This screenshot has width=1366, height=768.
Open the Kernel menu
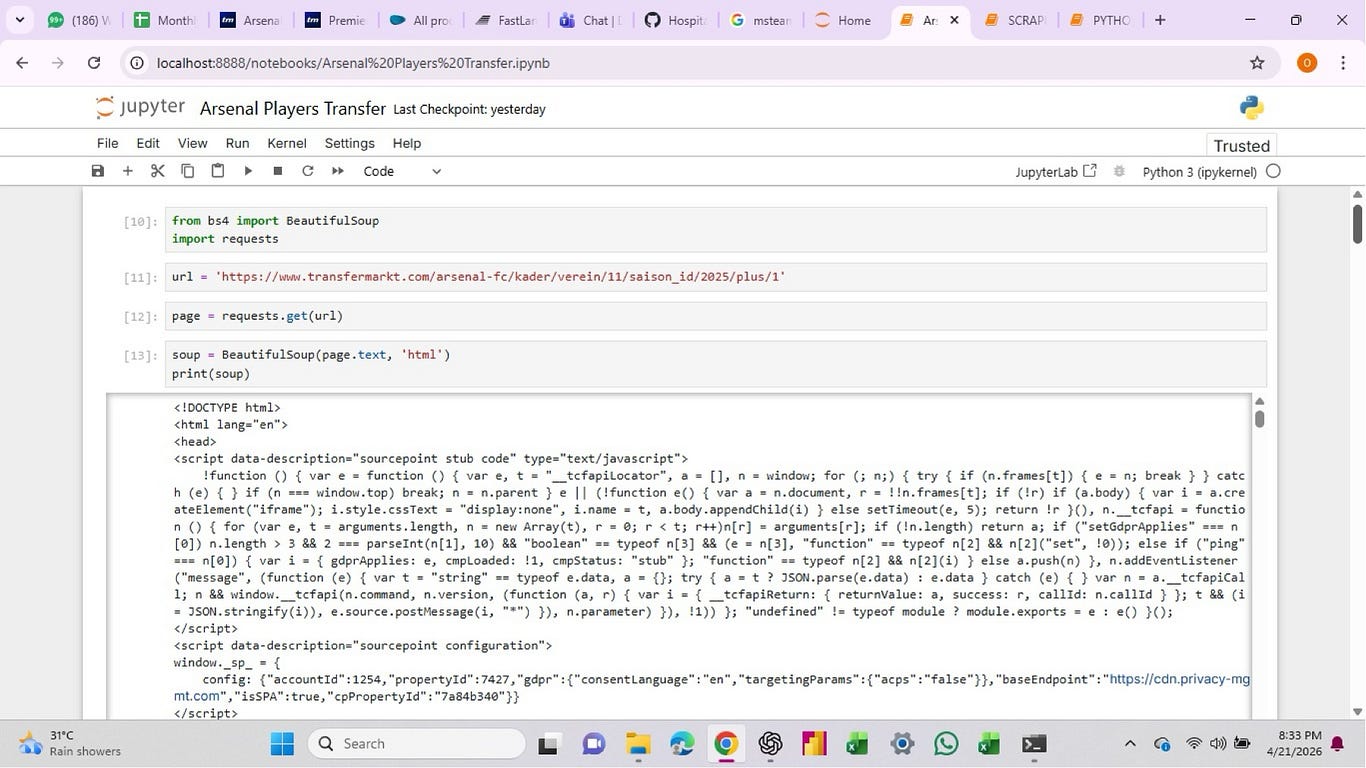[287, 143]
